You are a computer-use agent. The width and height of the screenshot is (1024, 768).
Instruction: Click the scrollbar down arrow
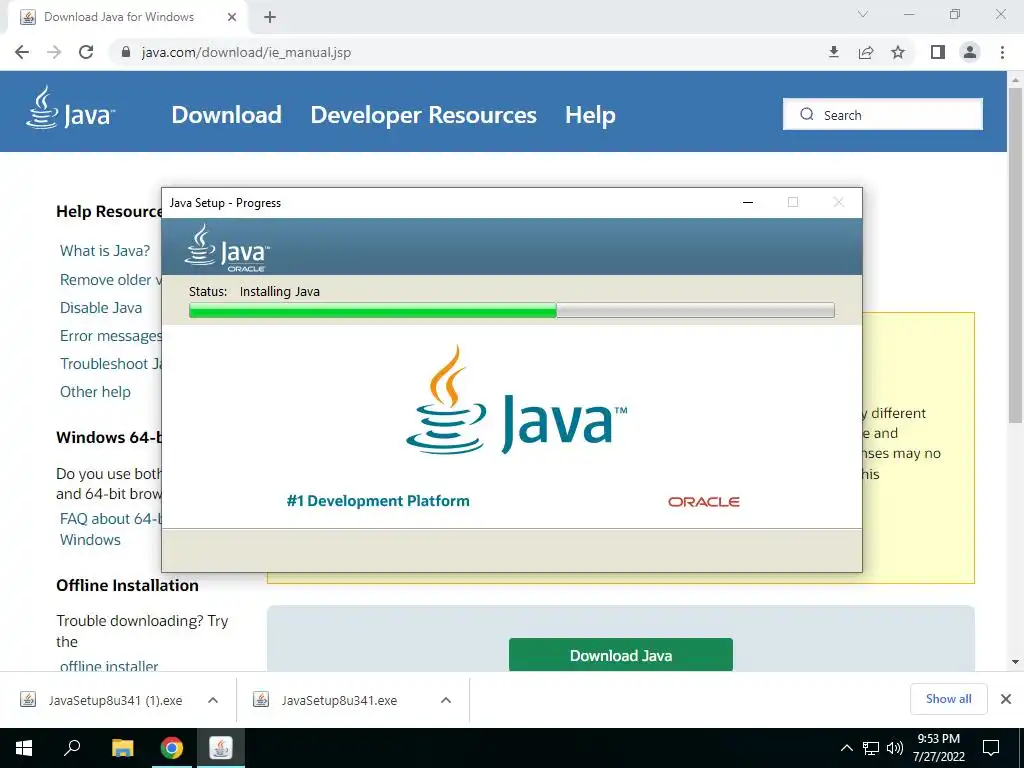coord(1015,662)
